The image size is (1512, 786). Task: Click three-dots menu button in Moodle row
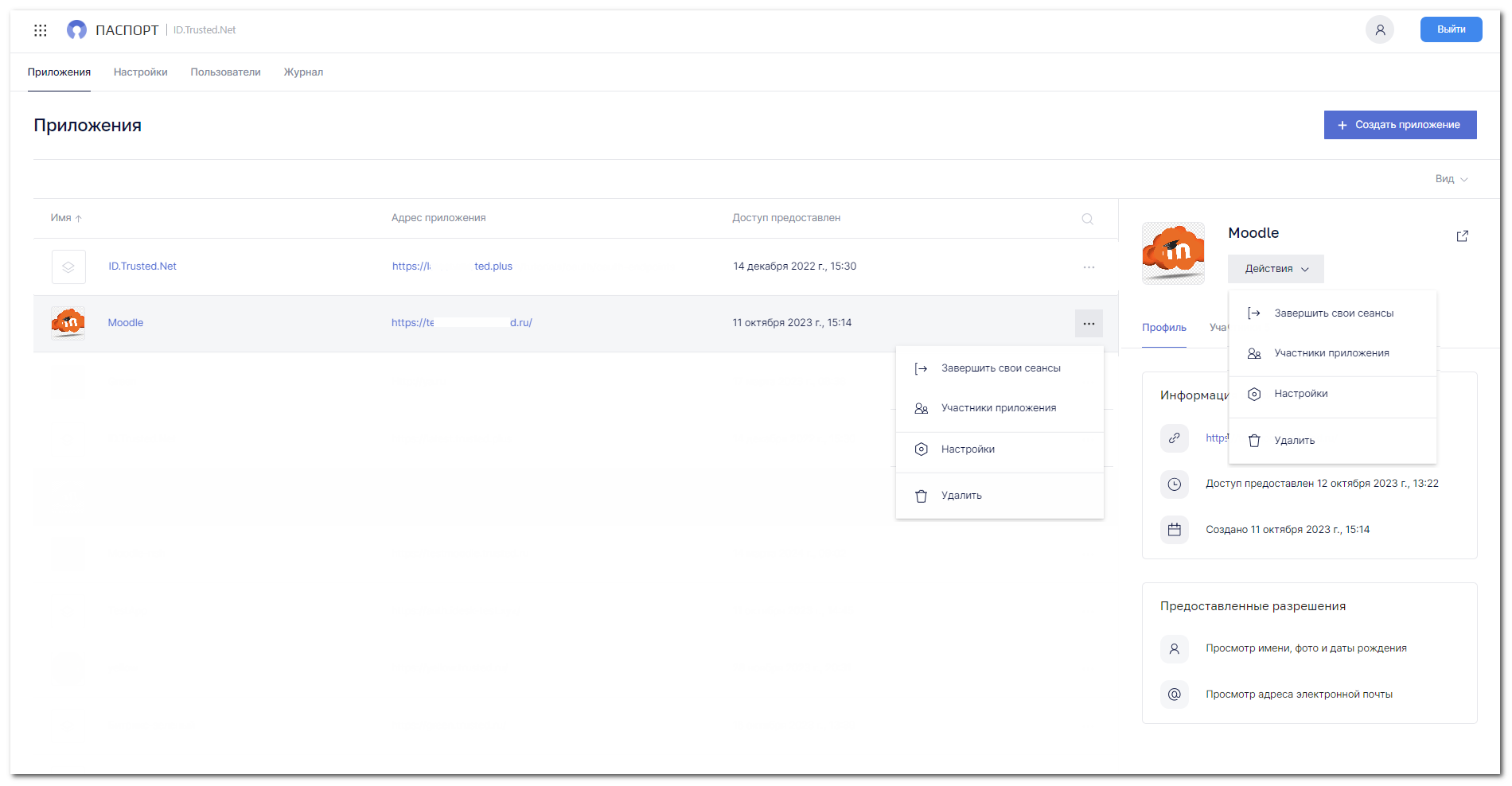point(1089,324)
